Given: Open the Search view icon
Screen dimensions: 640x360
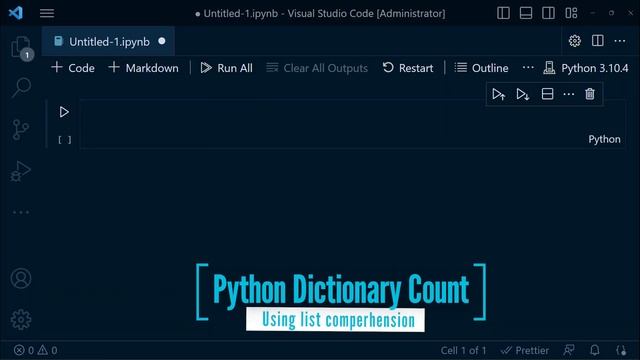Looking at the screenshot, I should point(21,87).
